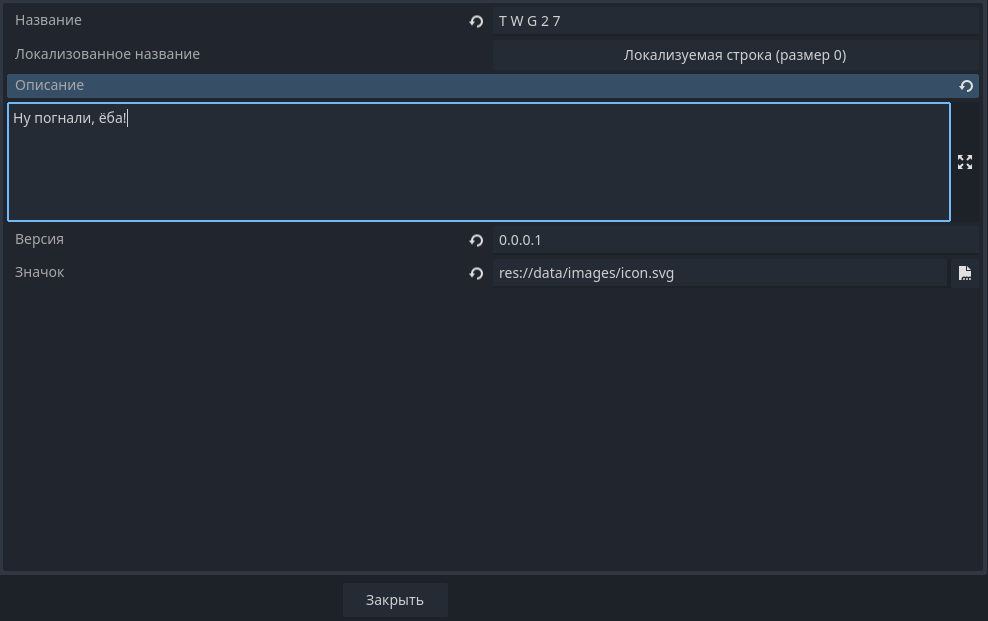Edit the Версия field showing 0.0.0.1
This screenshot has width=988, height=621.
point(735,240)
